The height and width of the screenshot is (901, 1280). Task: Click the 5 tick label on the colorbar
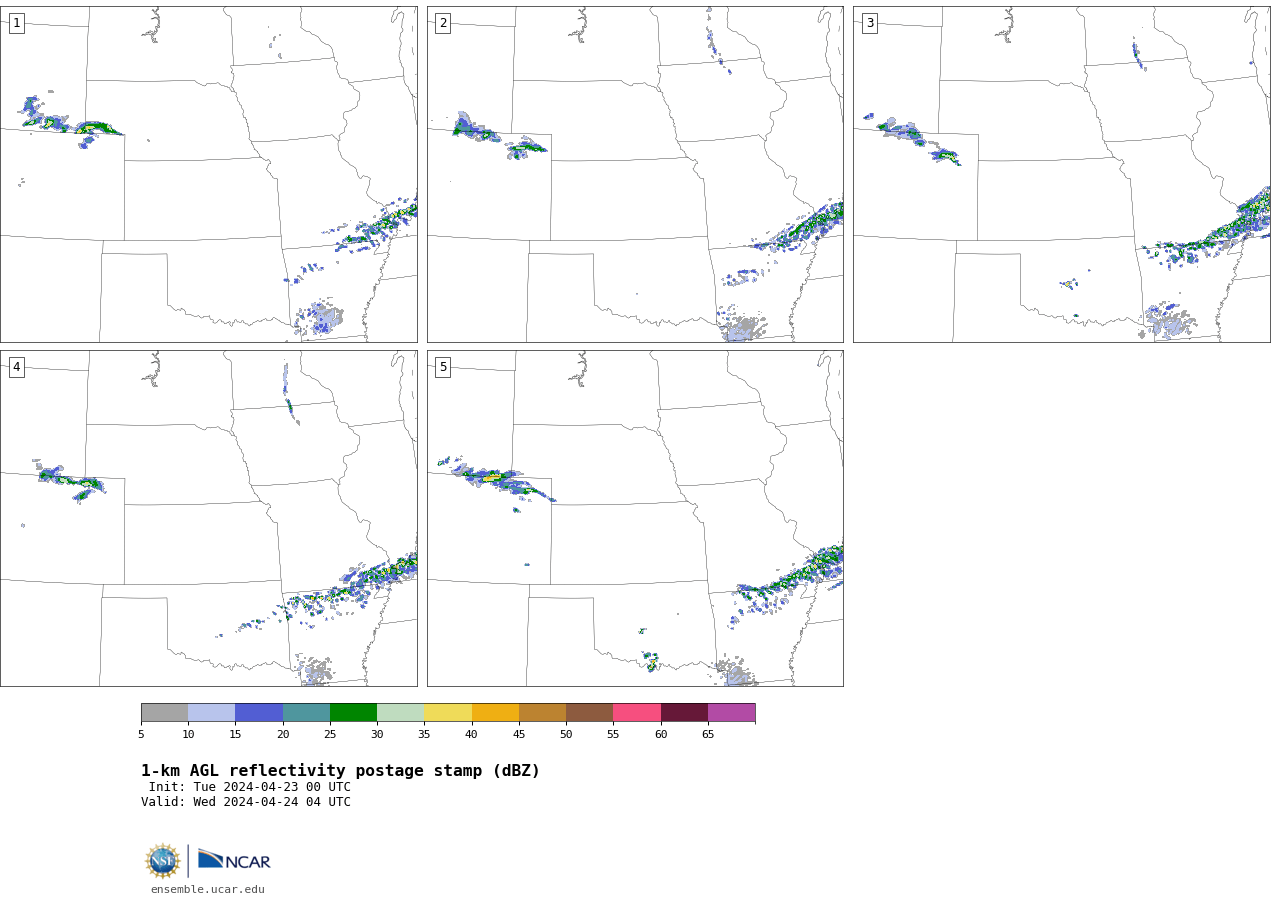tap(141, 735)
